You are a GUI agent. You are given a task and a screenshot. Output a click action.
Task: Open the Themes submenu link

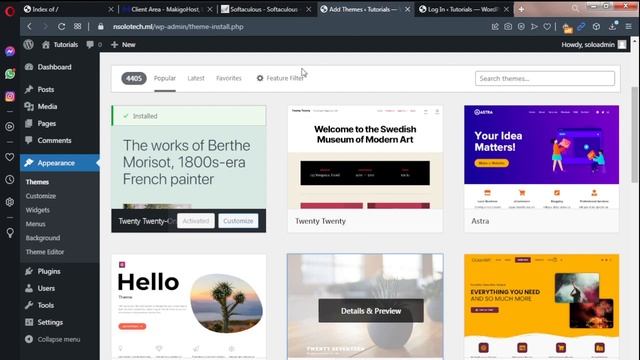click(x=37, y=182)
